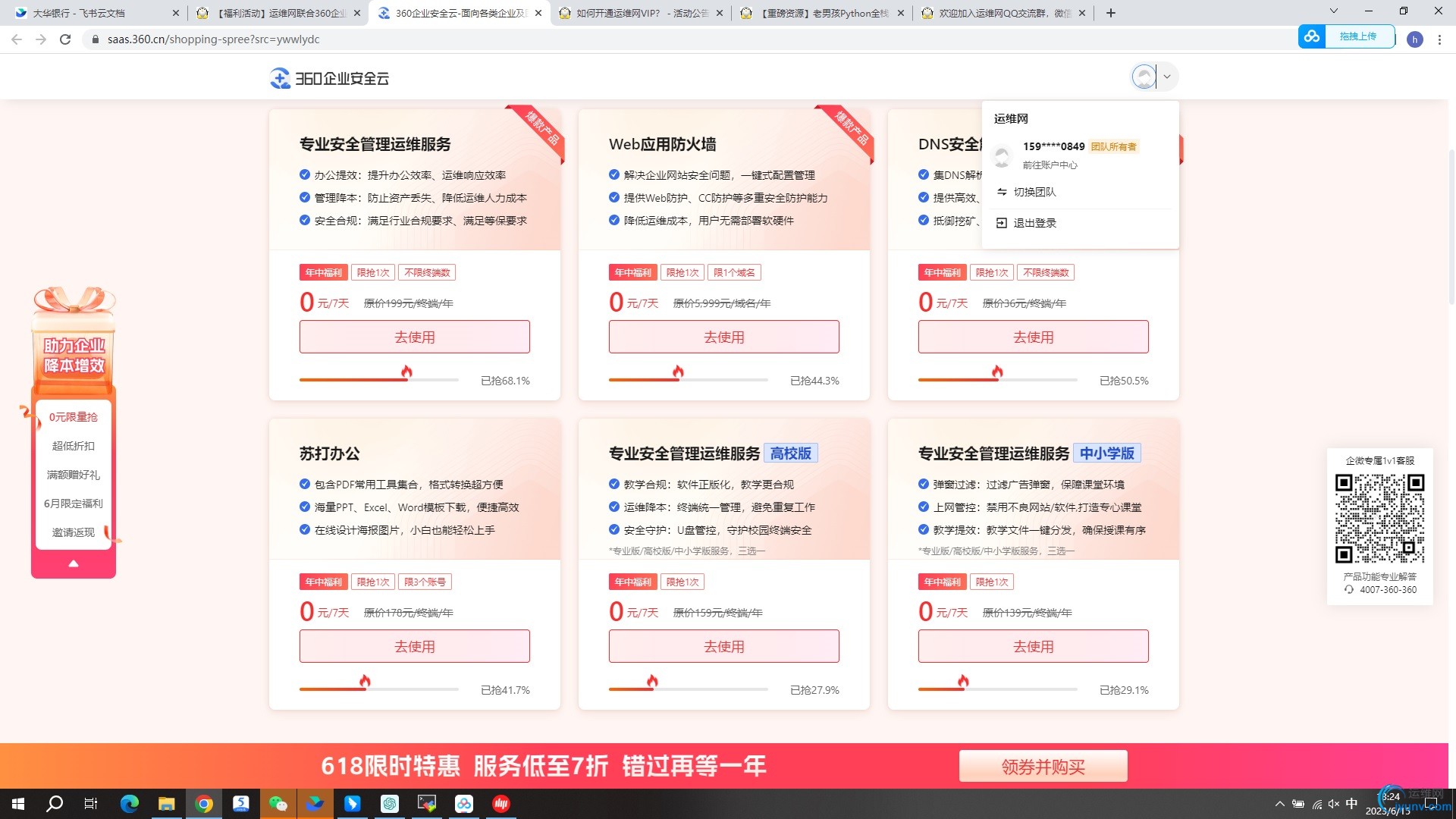
Task: Click 去使用 for 中小学版 card
Action: [1034, 646]
